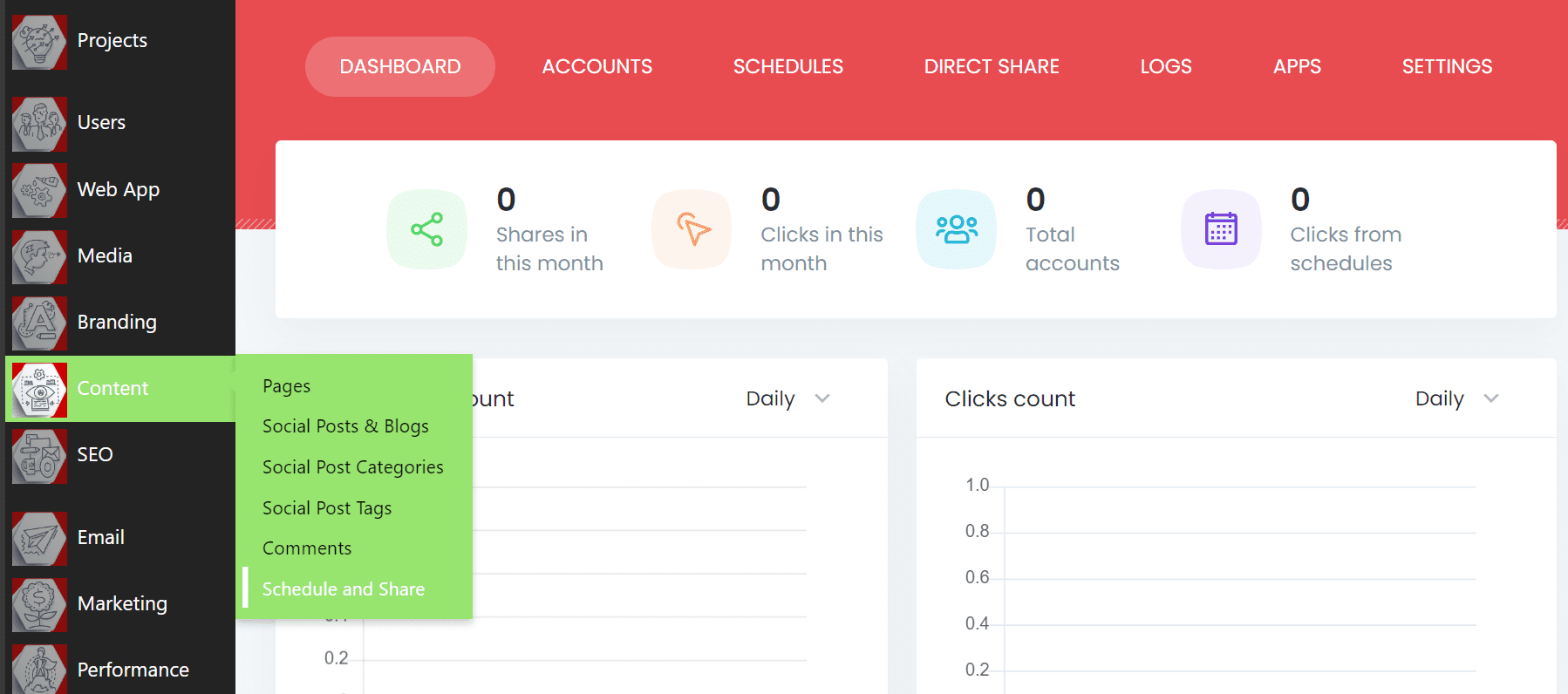This screenshot has height=694, width=1568.
Task: Click the Branding sidebar icon
Action: tap(39, 323)
